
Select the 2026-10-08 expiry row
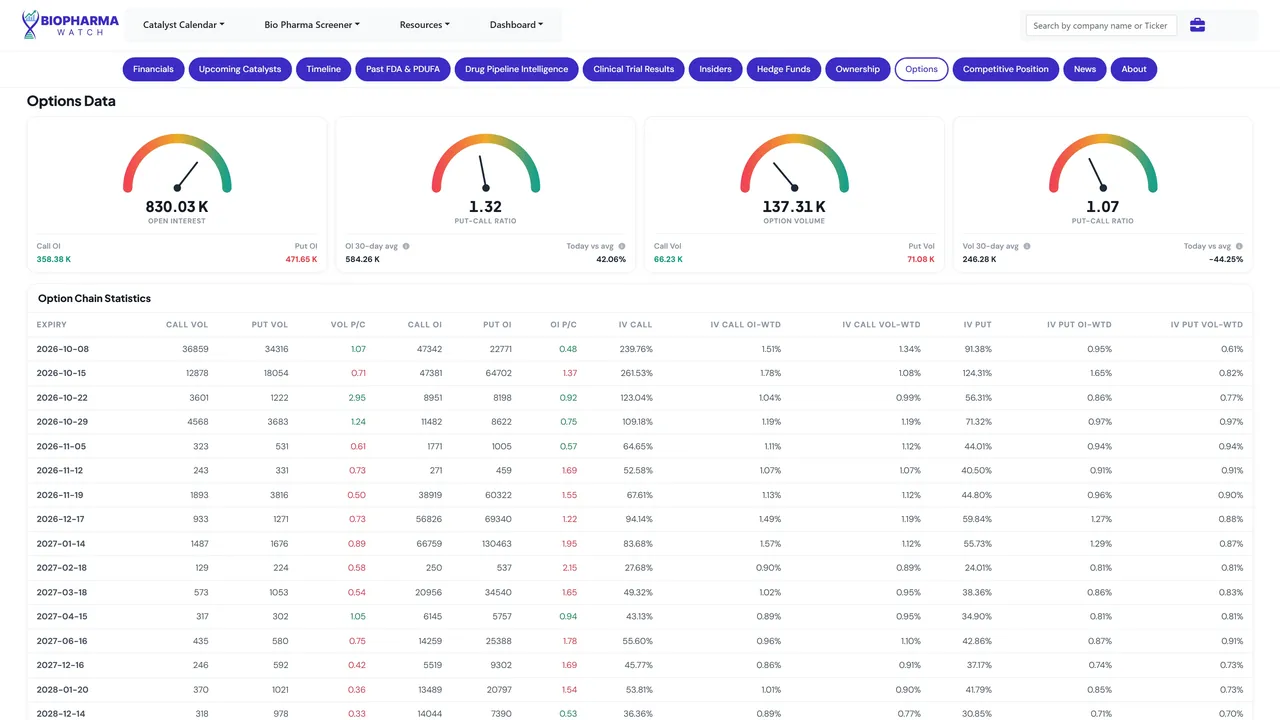tap(640, 349)
